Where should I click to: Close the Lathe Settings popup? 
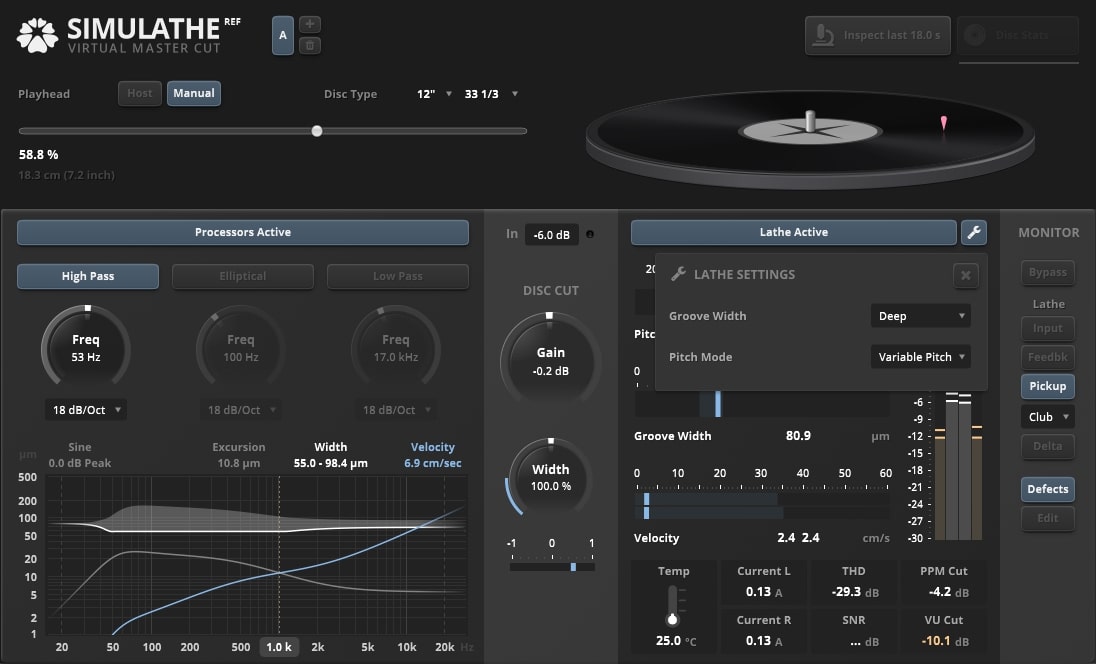965,274
